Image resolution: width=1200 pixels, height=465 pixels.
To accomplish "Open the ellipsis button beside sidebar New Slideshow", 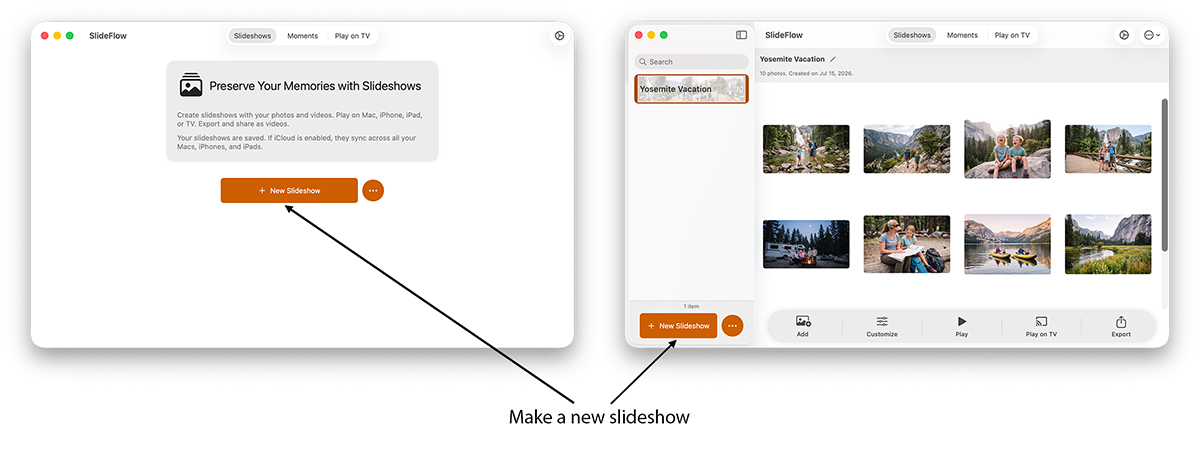I will tap(732, 326).
